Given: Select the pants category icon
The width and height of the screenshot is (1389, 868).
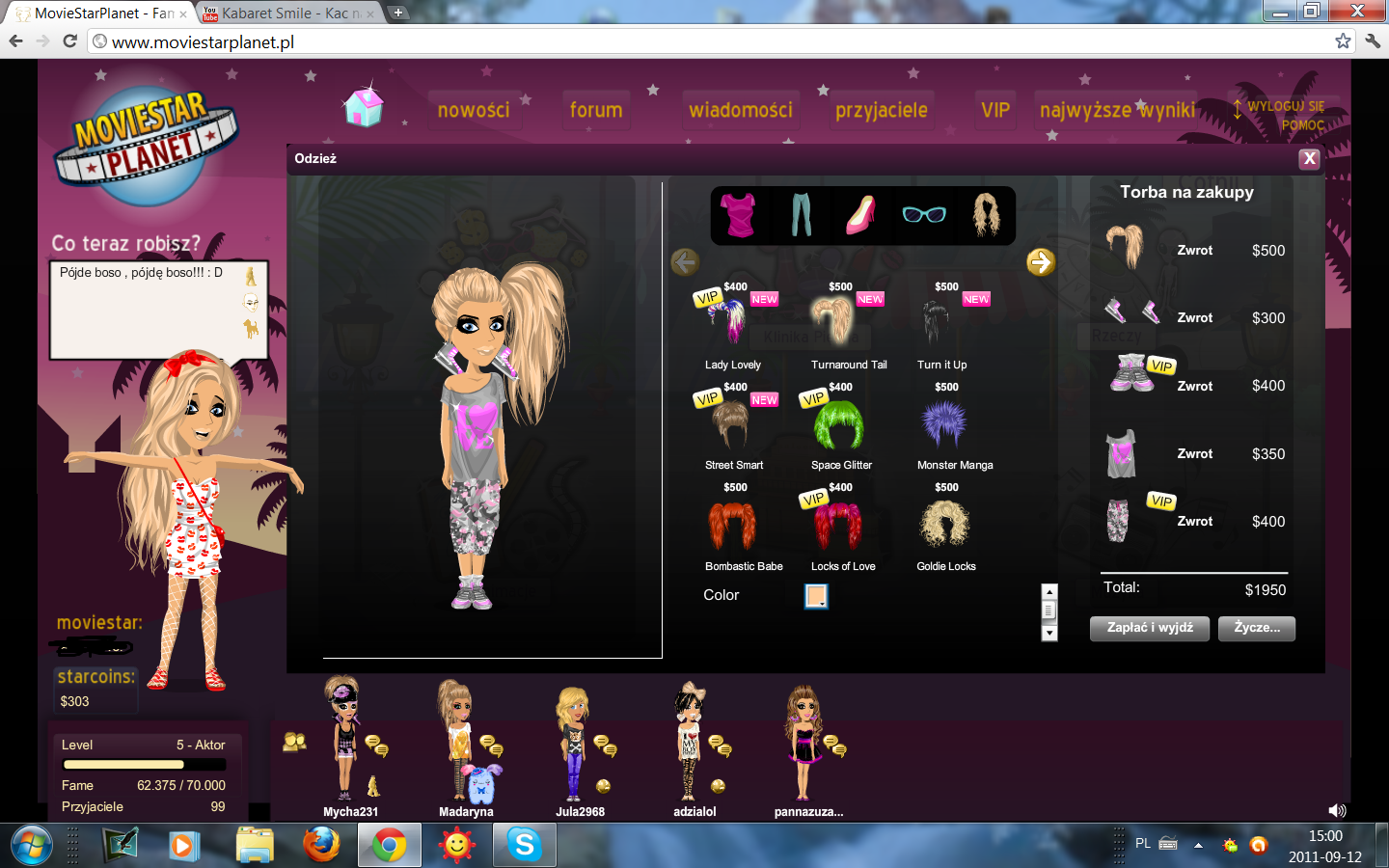Looking at the screenshot, I should pos(802,214).
